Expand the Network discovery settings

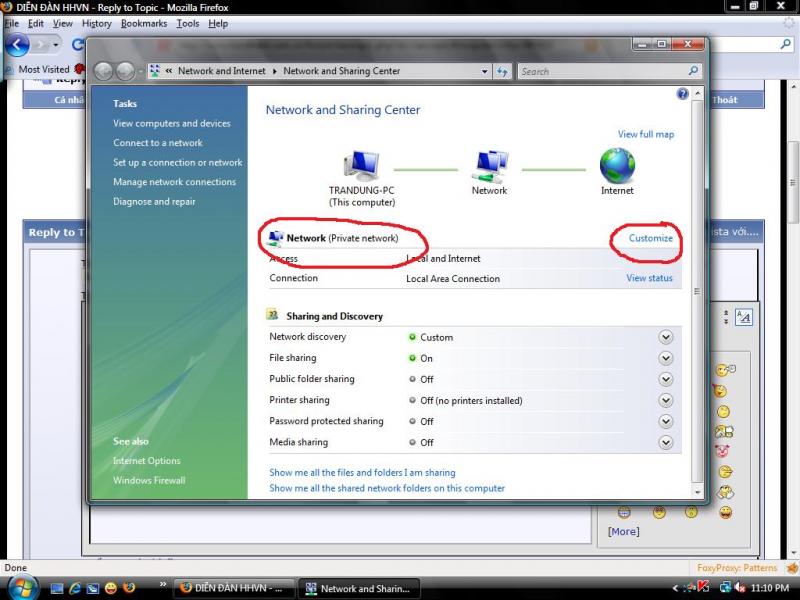point(666,337)
